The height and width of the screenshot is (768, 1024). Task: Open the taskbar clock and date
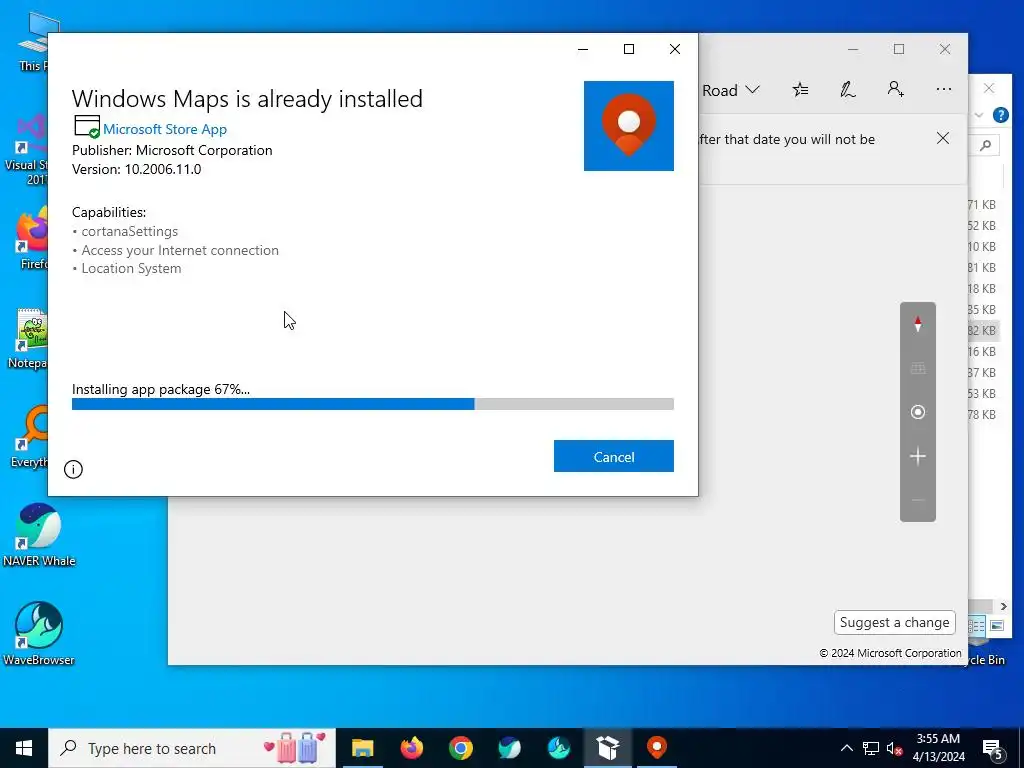click(x=938, y=748)
